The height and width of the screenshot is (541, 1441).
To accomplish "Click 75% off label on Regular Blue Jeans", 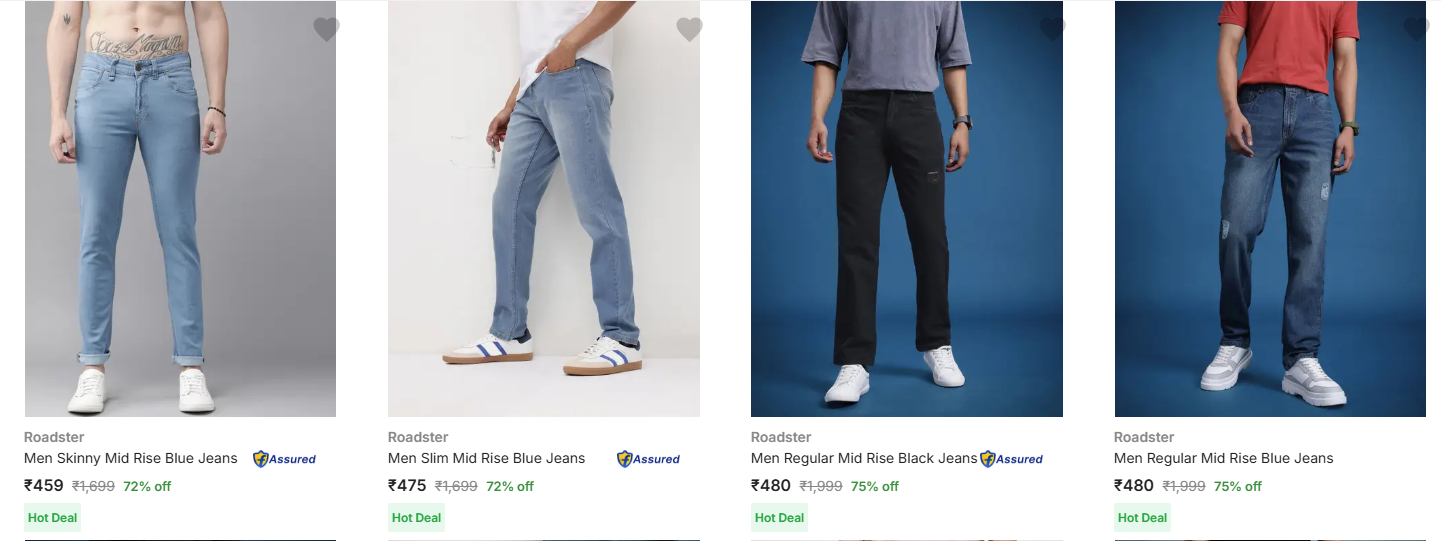I will coord(1237,487).
